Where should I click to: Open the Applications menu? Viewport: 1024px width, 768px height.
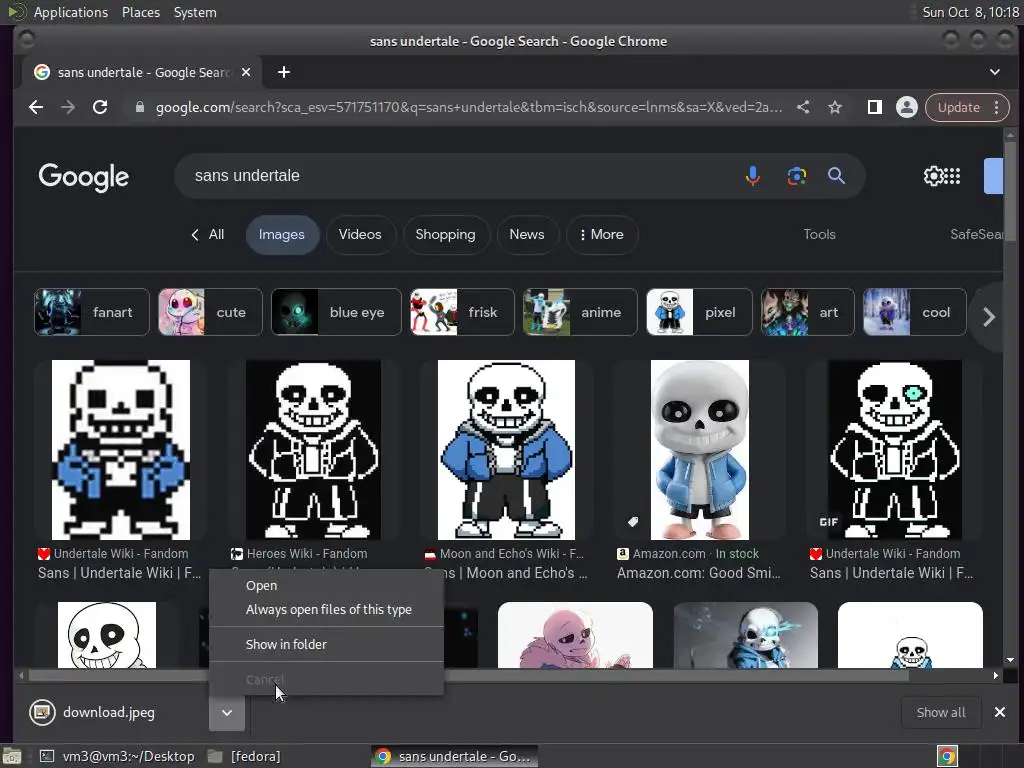point(71,12)
